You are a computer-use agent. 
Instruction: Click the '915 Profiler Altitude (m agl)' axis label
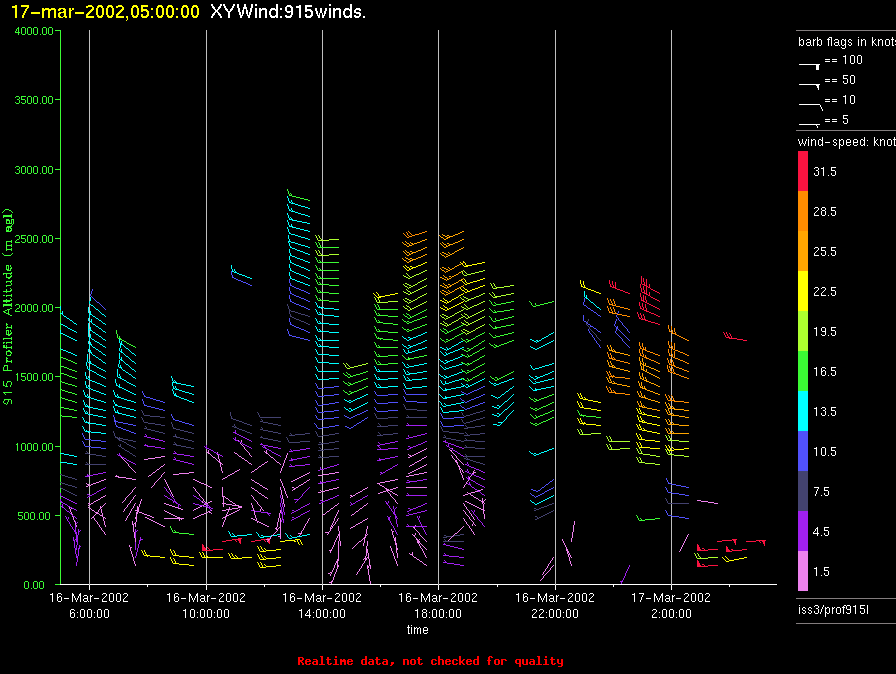point(7,307)
